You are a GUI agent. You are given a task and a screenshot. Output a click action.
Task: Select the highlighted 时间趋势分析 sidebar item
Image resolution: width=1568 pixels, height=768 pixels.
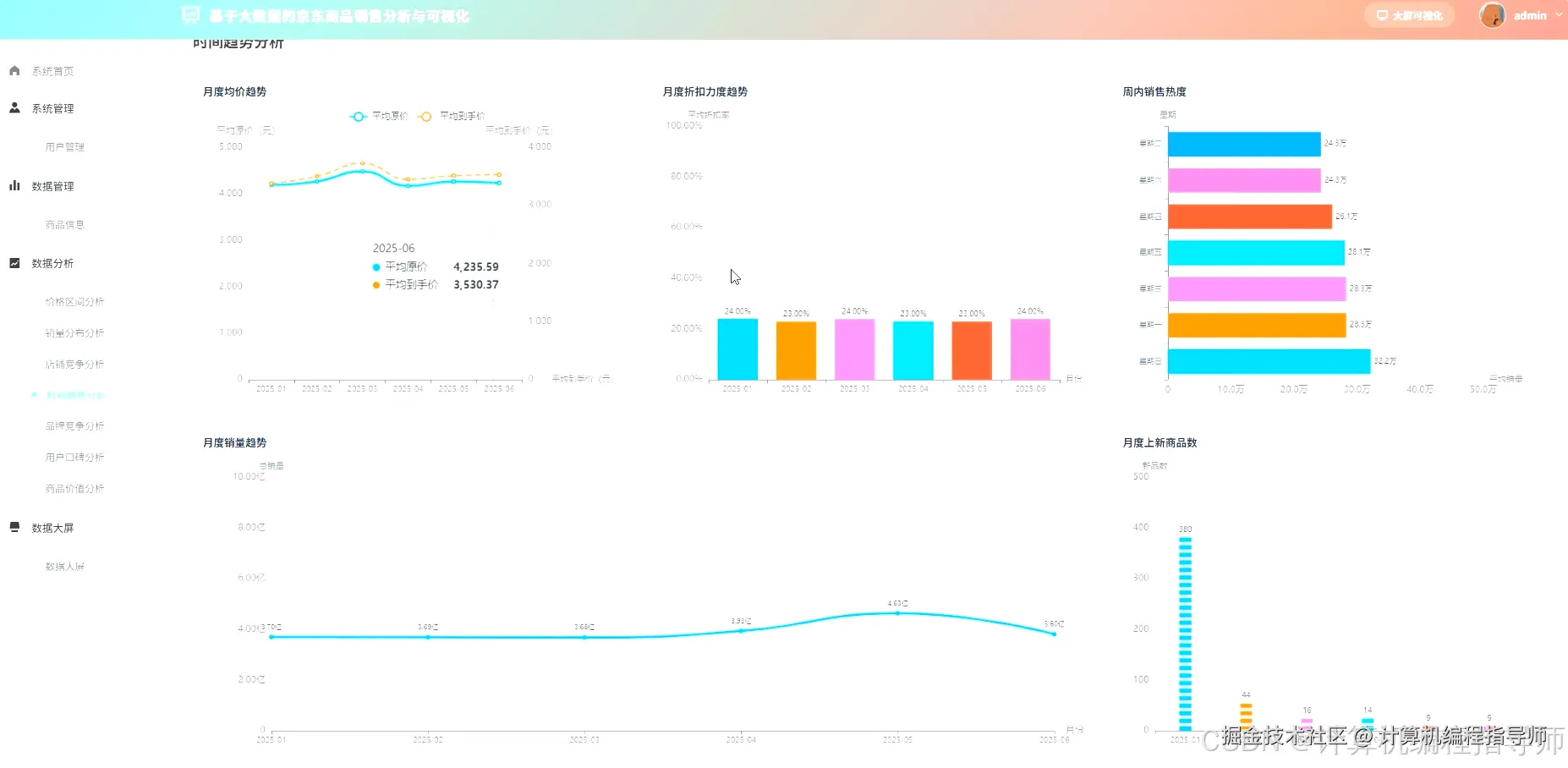74,395
